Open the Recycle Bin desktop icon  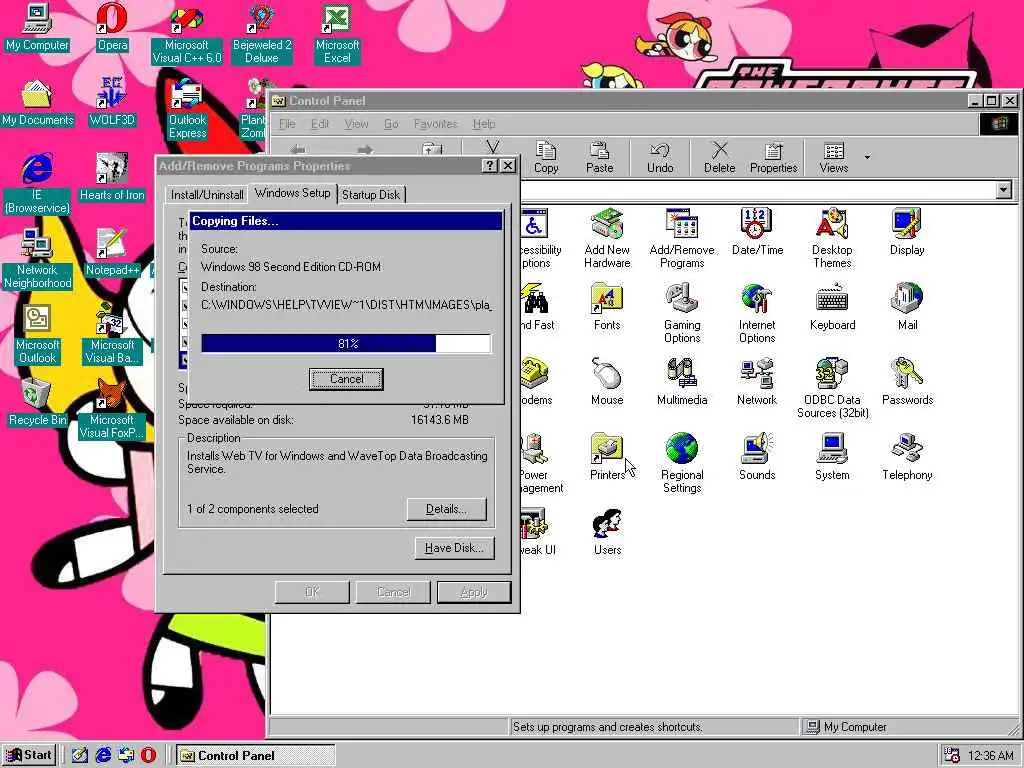(37, 402)
